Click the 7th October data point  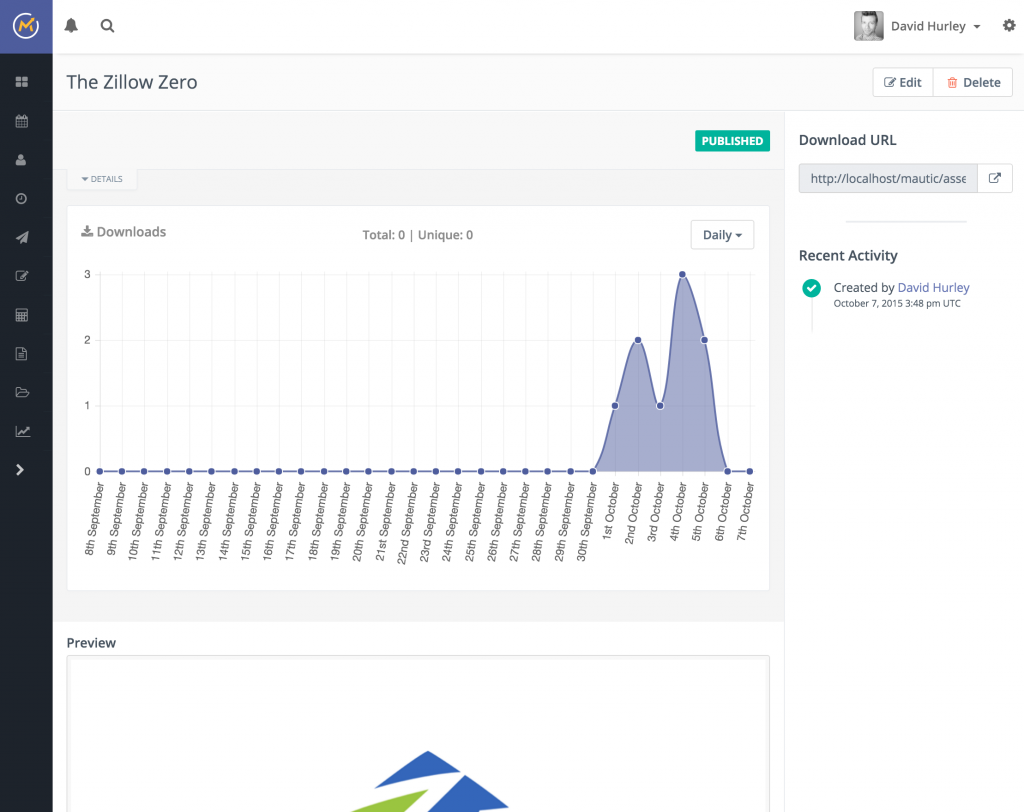[x=750, y=471]
